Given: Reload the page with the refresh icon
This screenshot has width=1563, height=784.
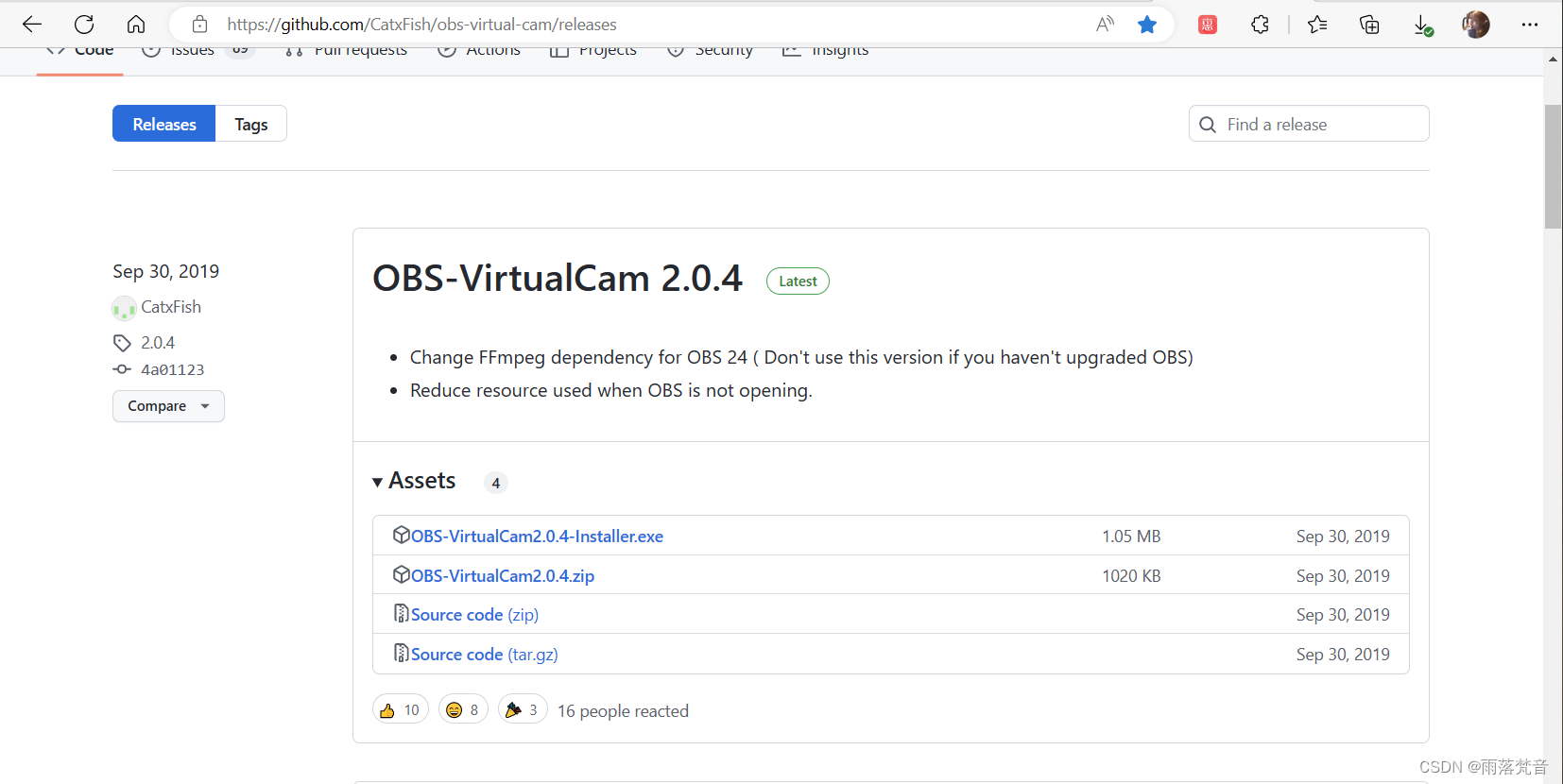Looking at the screenshot, I should 84,25.
